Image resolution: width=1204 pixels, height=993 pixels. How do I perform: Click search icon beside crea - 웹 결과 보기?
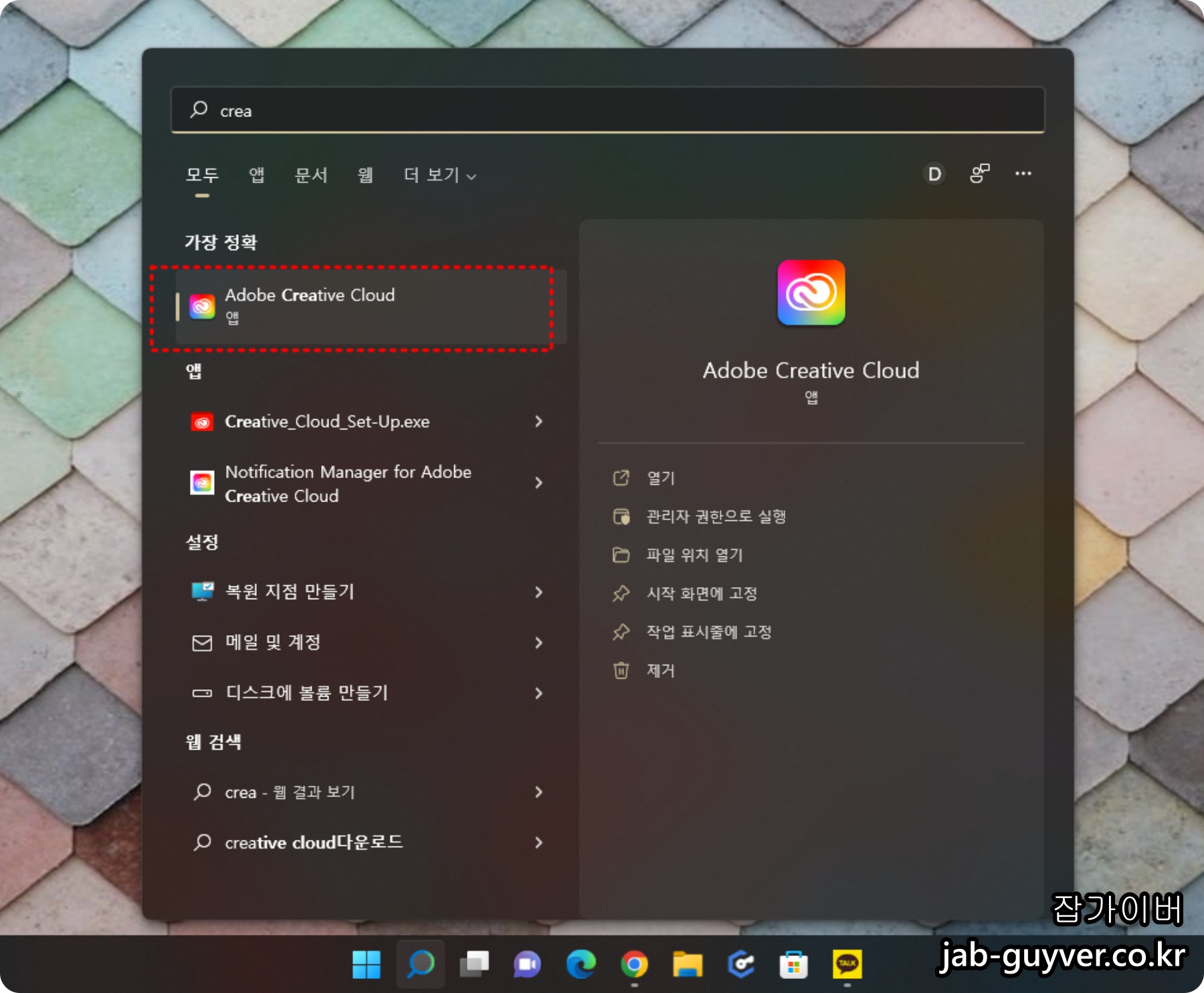coord(202,792)
